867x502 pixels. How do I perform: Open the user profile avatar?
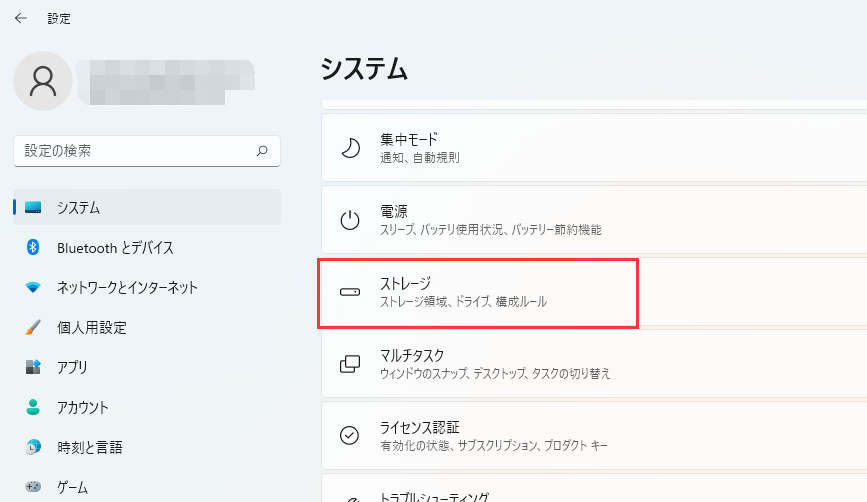[43, 81]
